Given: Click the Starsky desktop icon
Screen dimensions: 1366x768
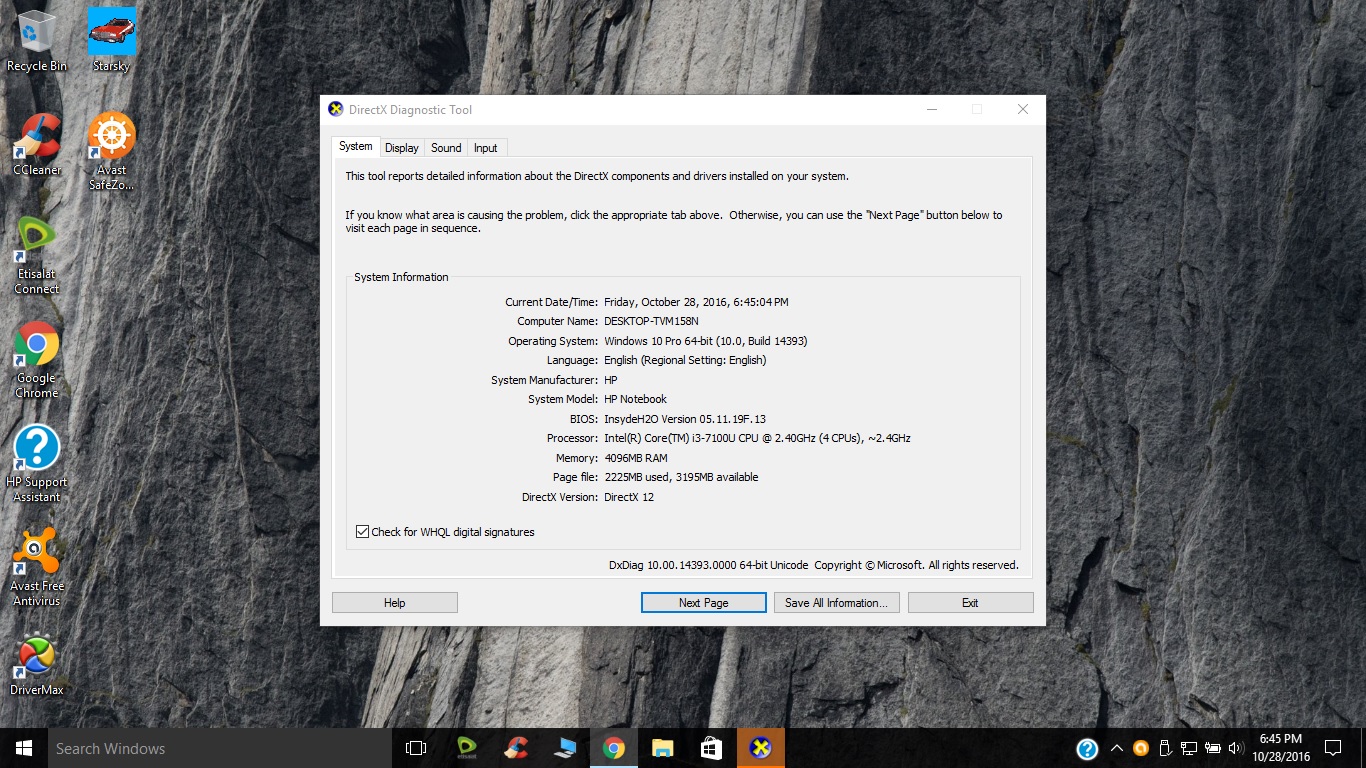Looking at the screenshot, I should click(x=111, y=33).
